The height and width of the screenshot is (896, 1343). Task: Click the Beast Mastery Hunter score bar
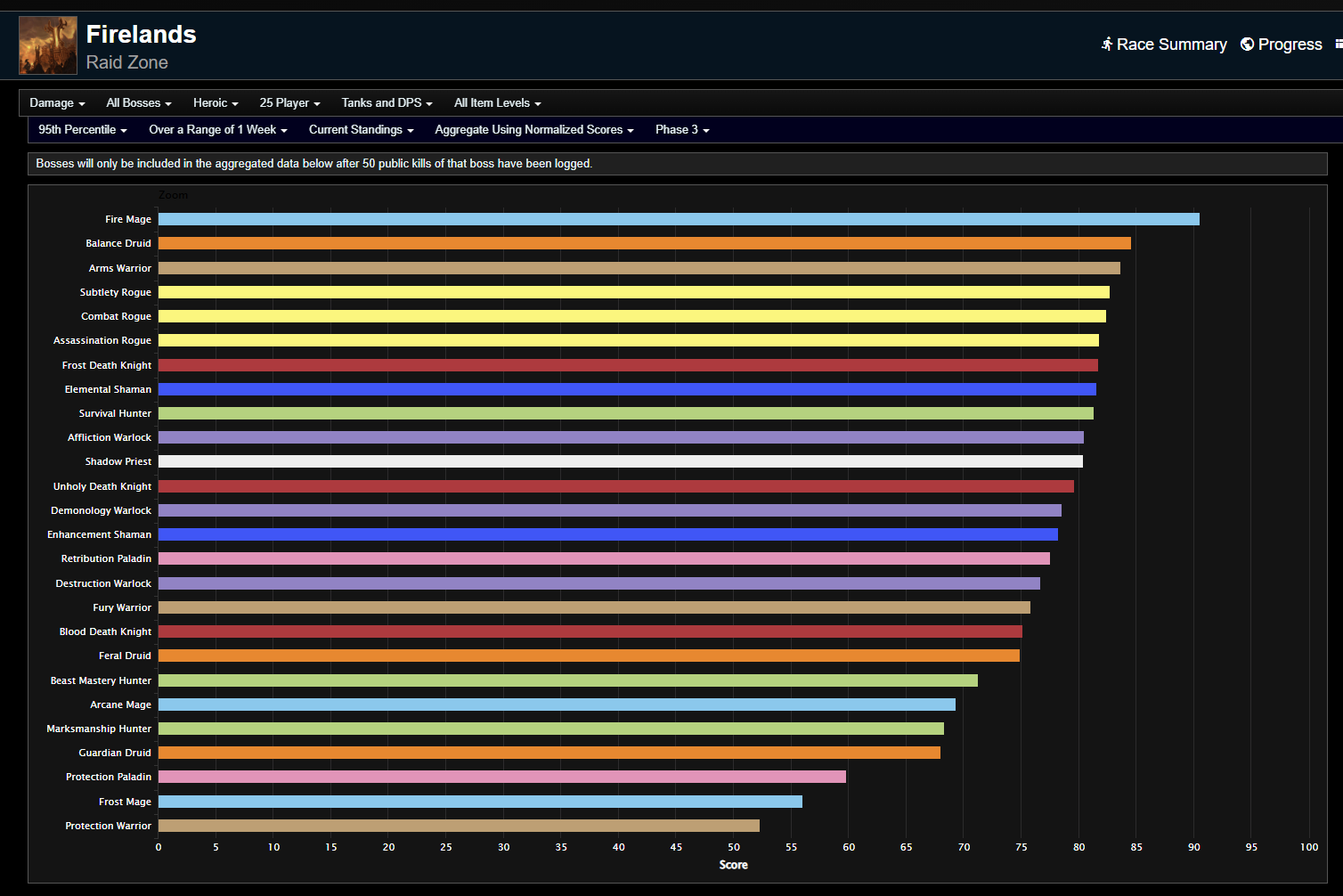click(568, 680)
